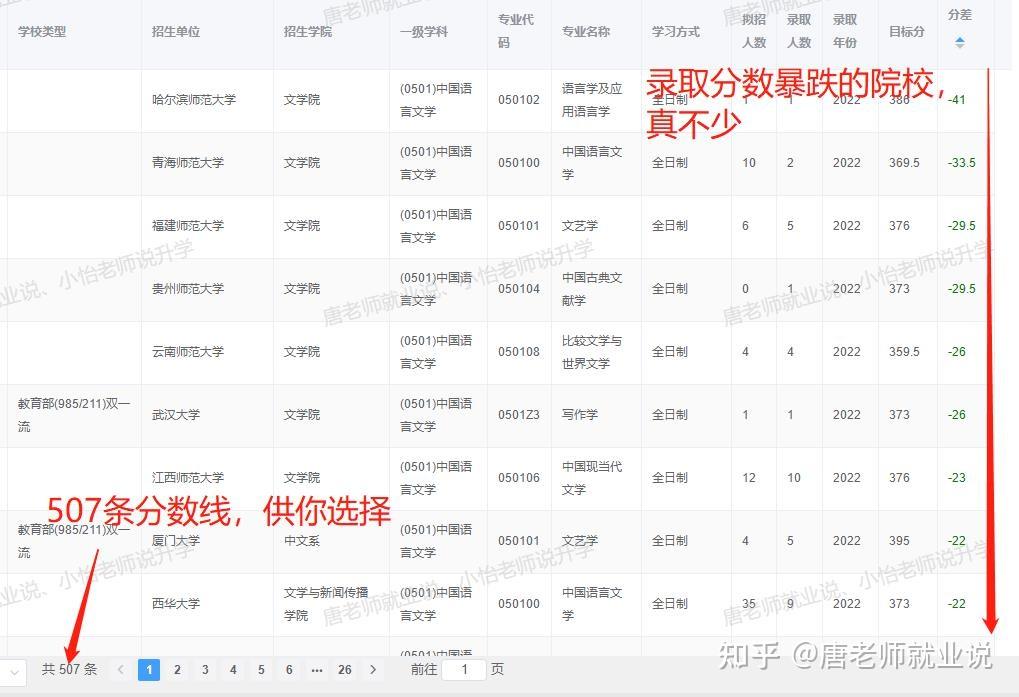Open page 1 in pagination

149,670
